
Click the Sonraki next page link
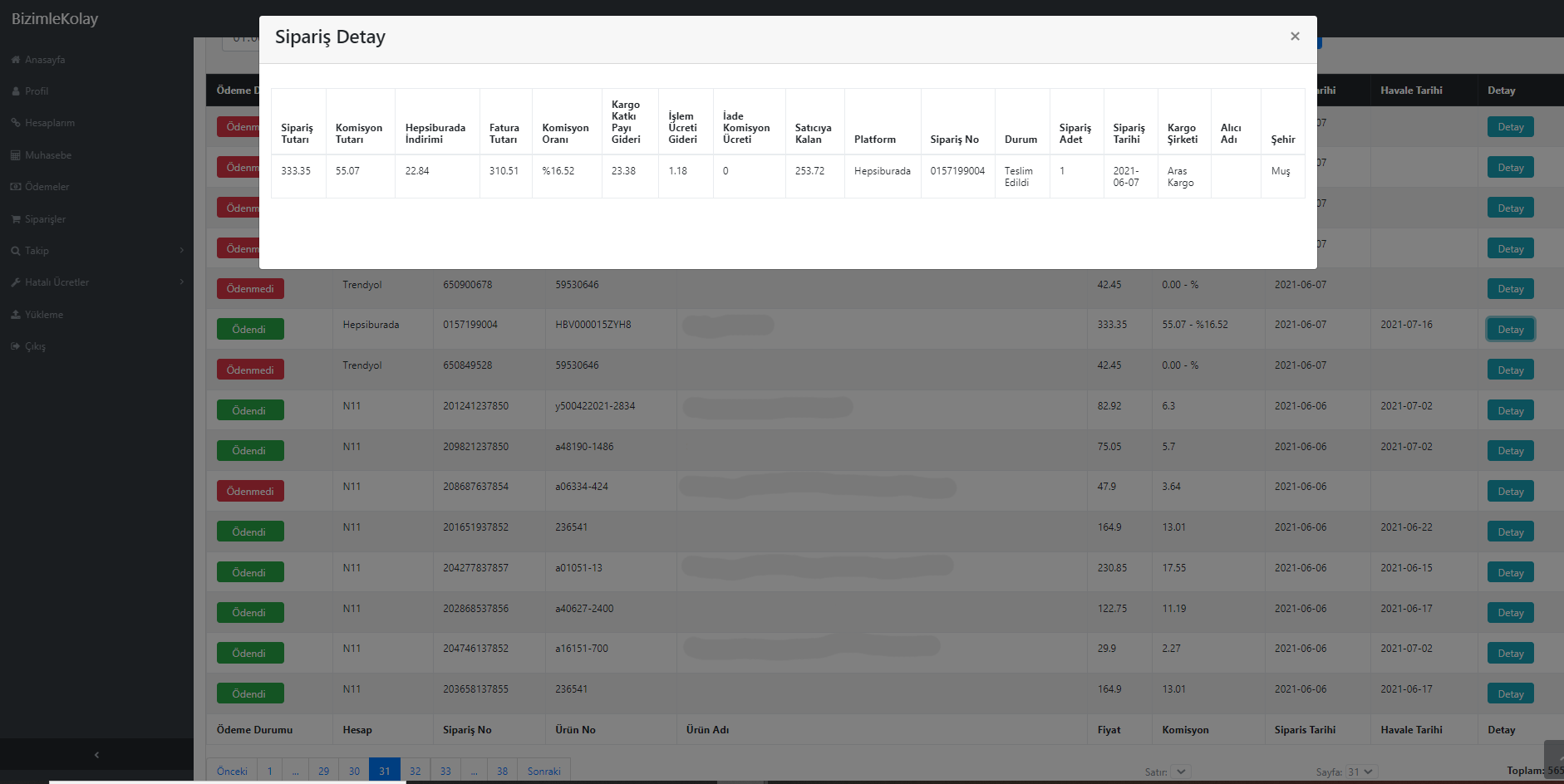pyautogui.click(x=543, y=771)
